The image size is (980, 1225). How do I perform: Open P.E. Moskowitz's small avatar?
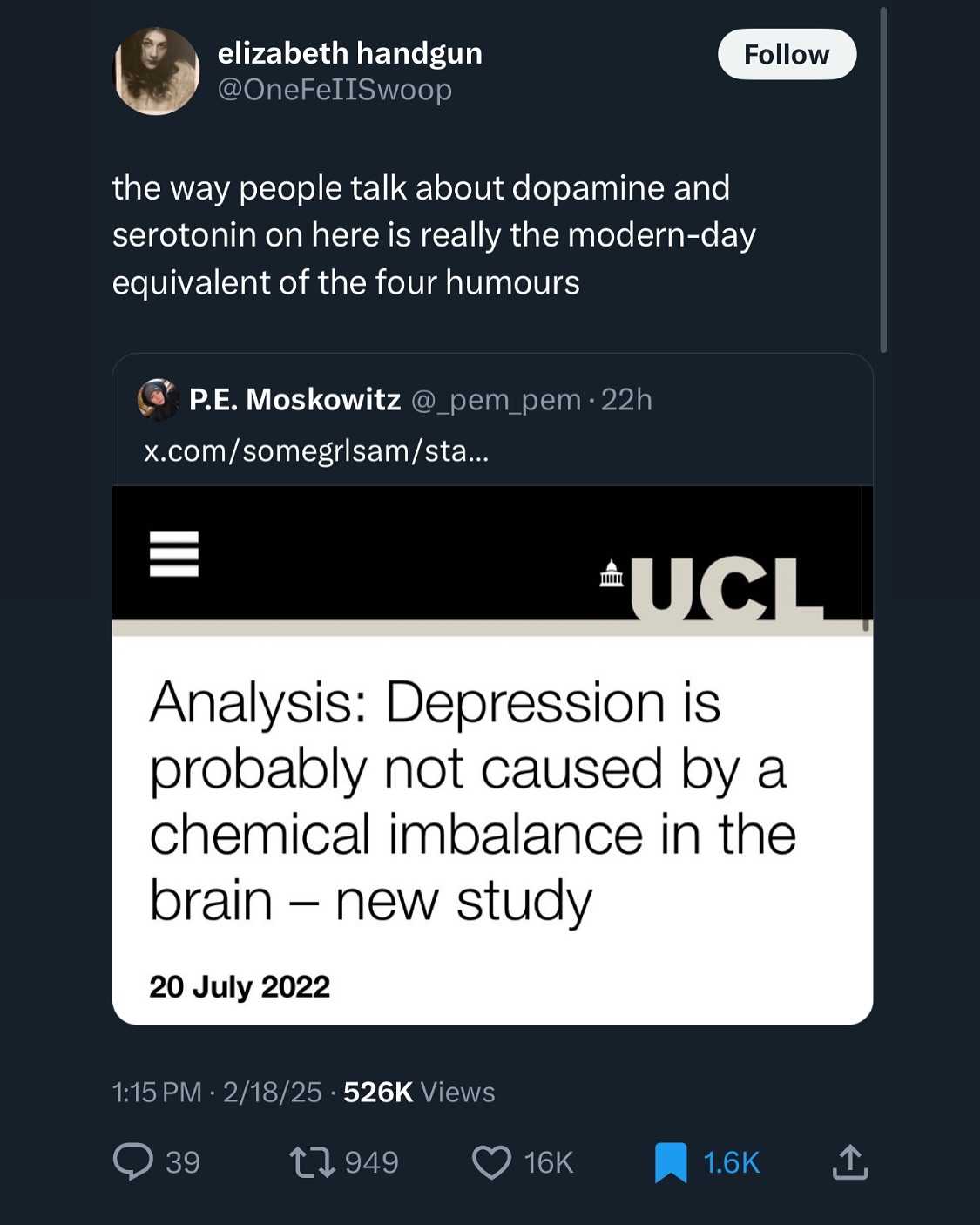(x=159, y=400)
